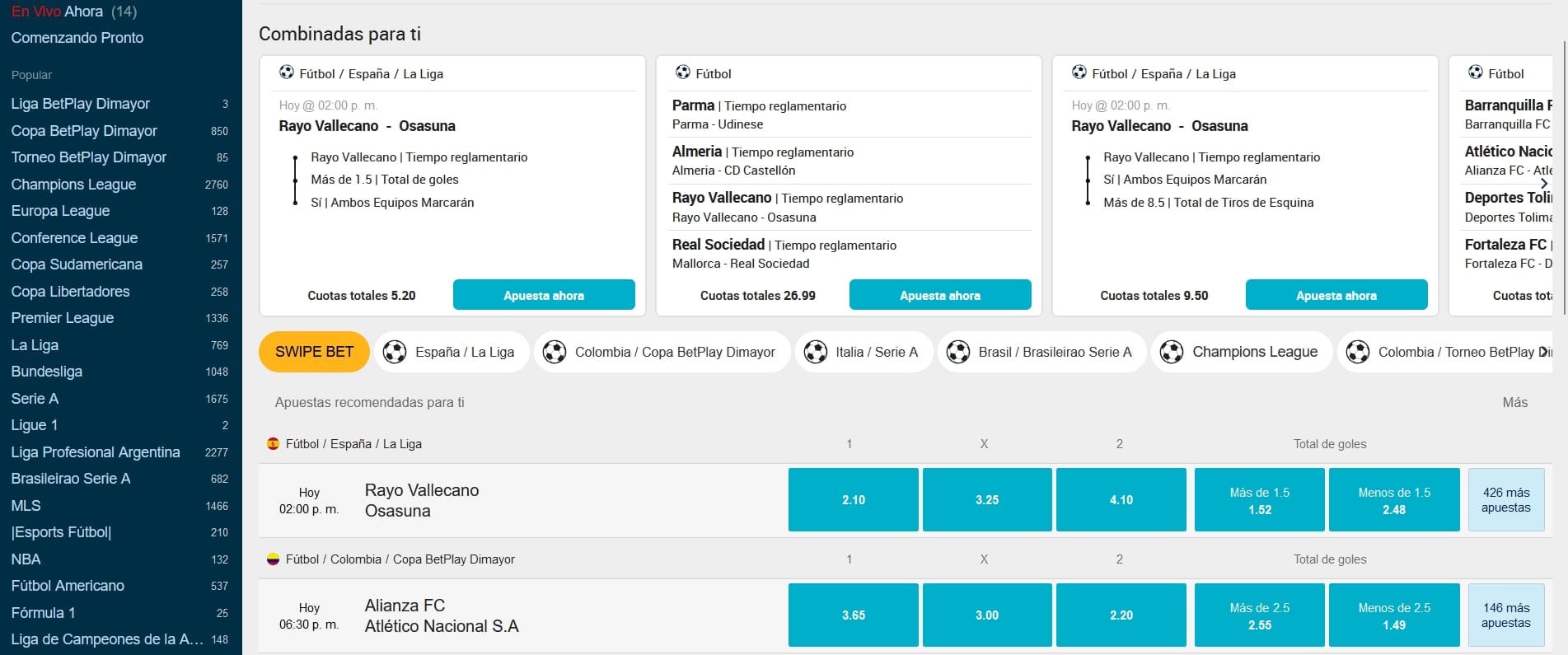Pick the draw at 3.00 for Alianza FC

pyautogui.click(x=987, y=615)
